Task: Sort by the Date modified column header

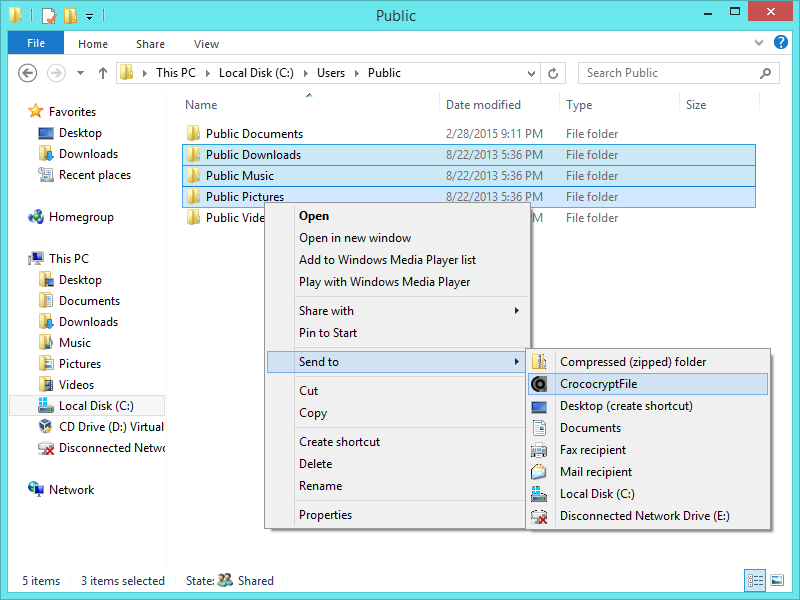Action: click(x=483, y=105)
